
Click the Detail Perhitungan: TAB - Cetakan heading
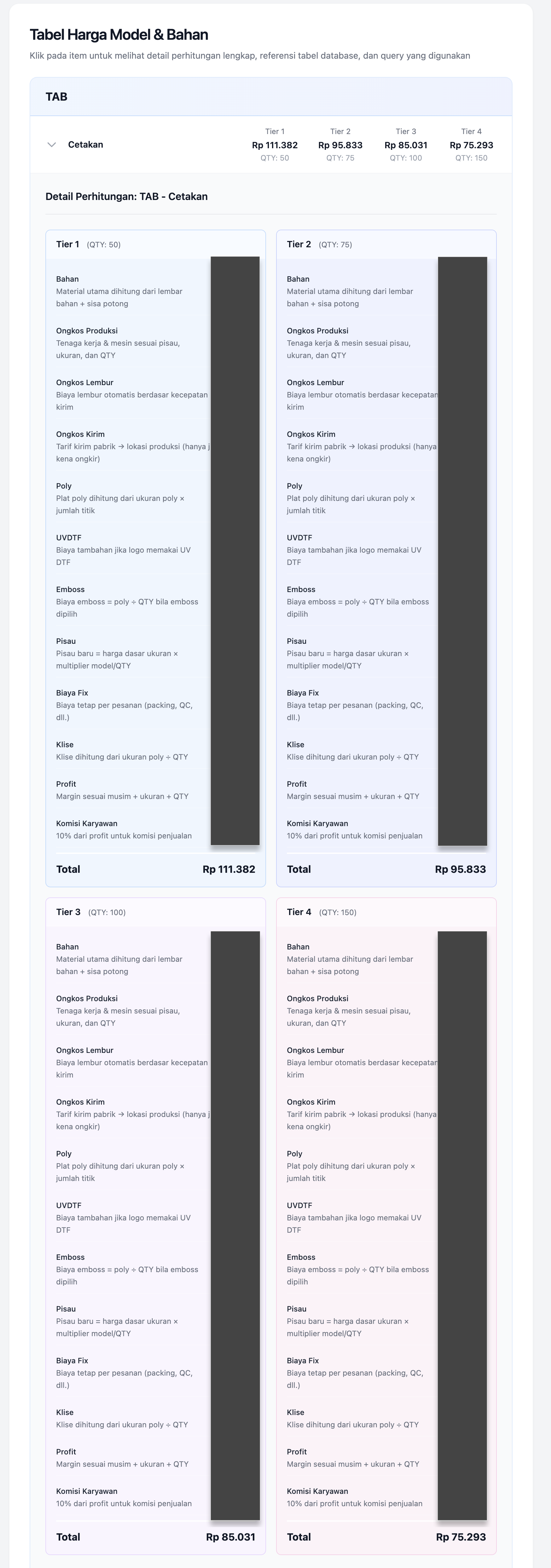pyautogui.click(x=126, y=197)
